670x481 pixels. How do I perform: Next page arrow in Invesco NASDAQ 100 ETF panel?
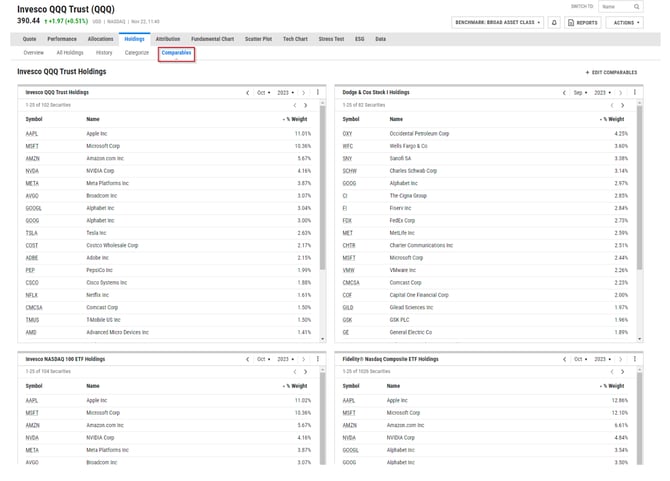pyautogui.click(x=305, y=372)
